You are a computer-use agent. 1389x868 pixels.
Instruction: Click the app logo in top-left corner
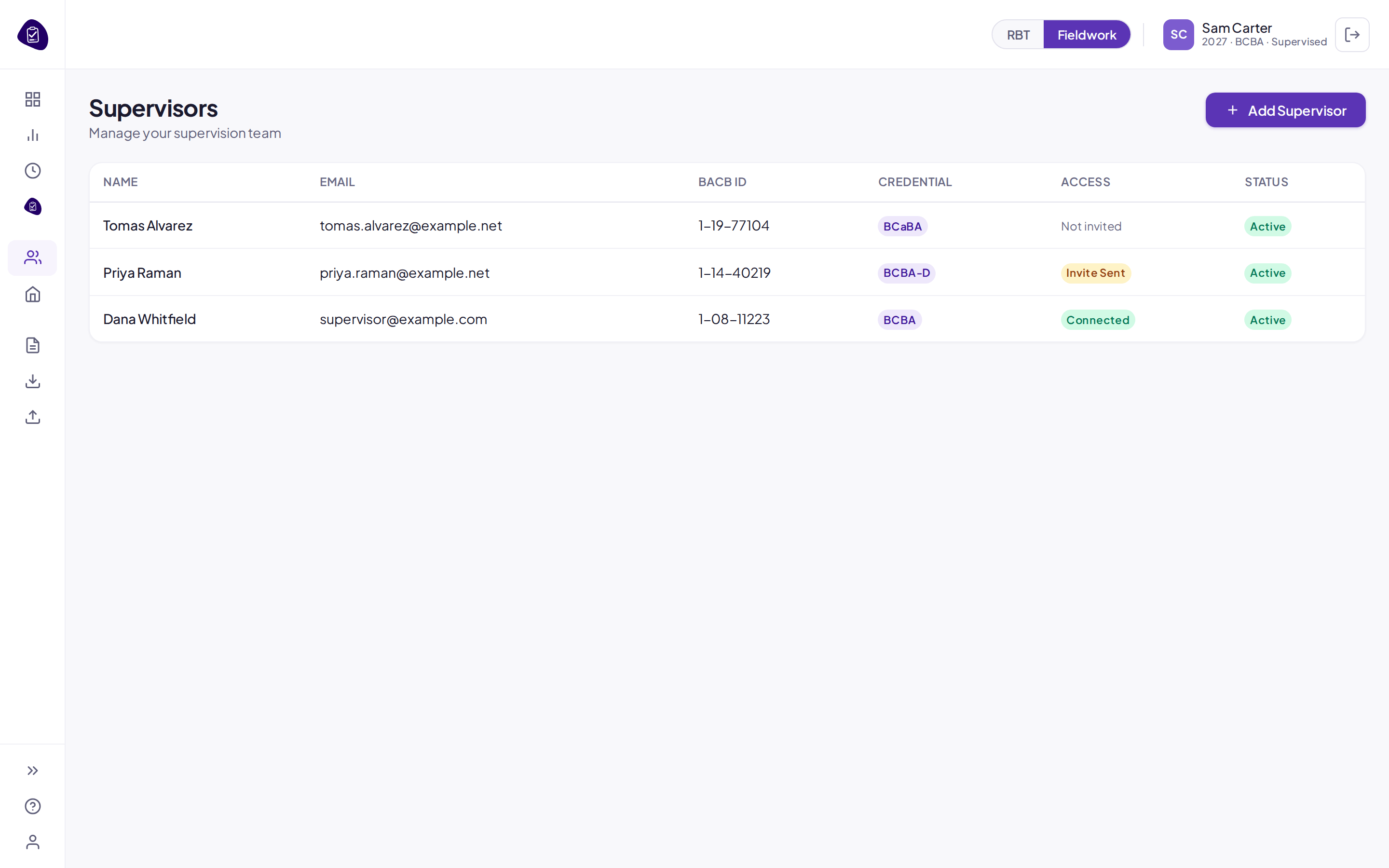click(33, 34)
